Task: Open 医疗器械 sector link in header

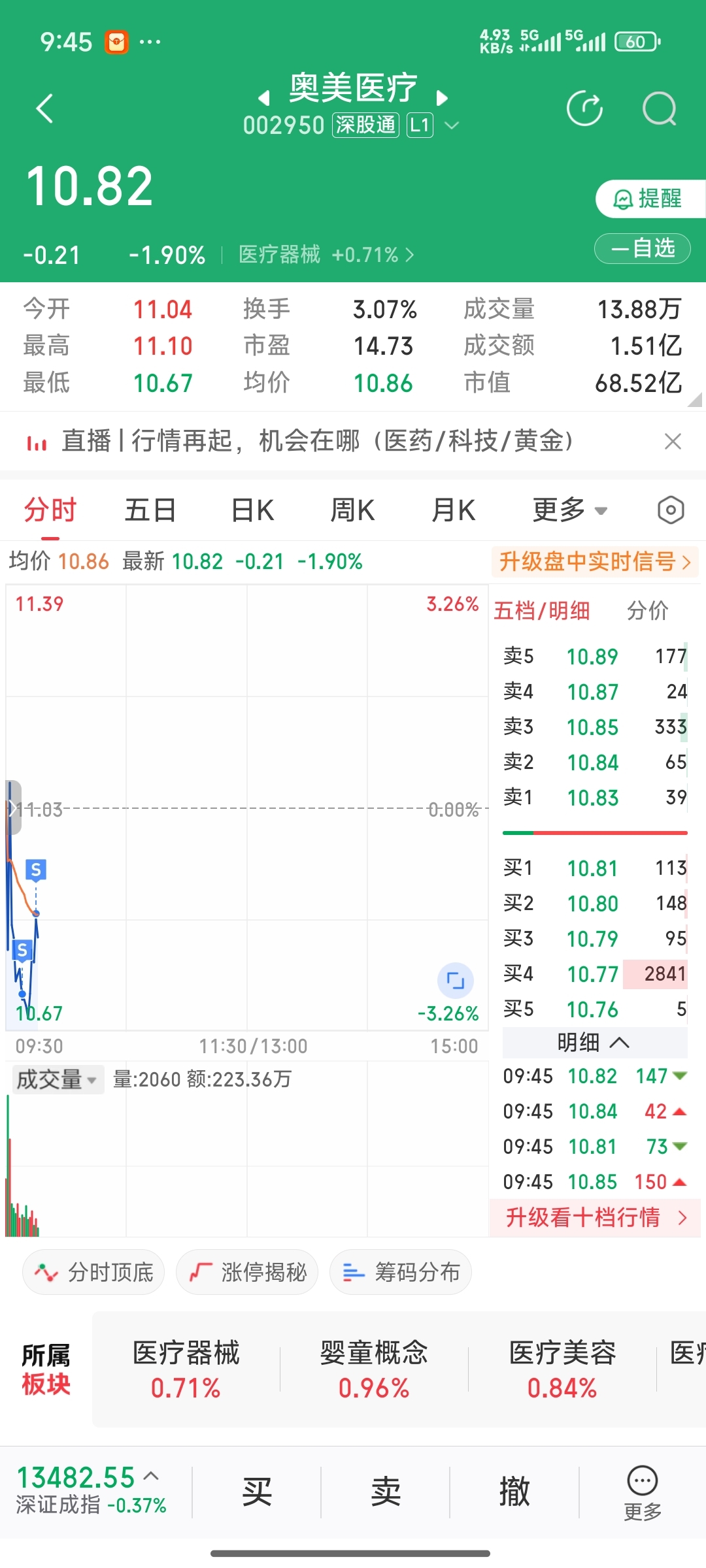Action: [x=326, y=254]
